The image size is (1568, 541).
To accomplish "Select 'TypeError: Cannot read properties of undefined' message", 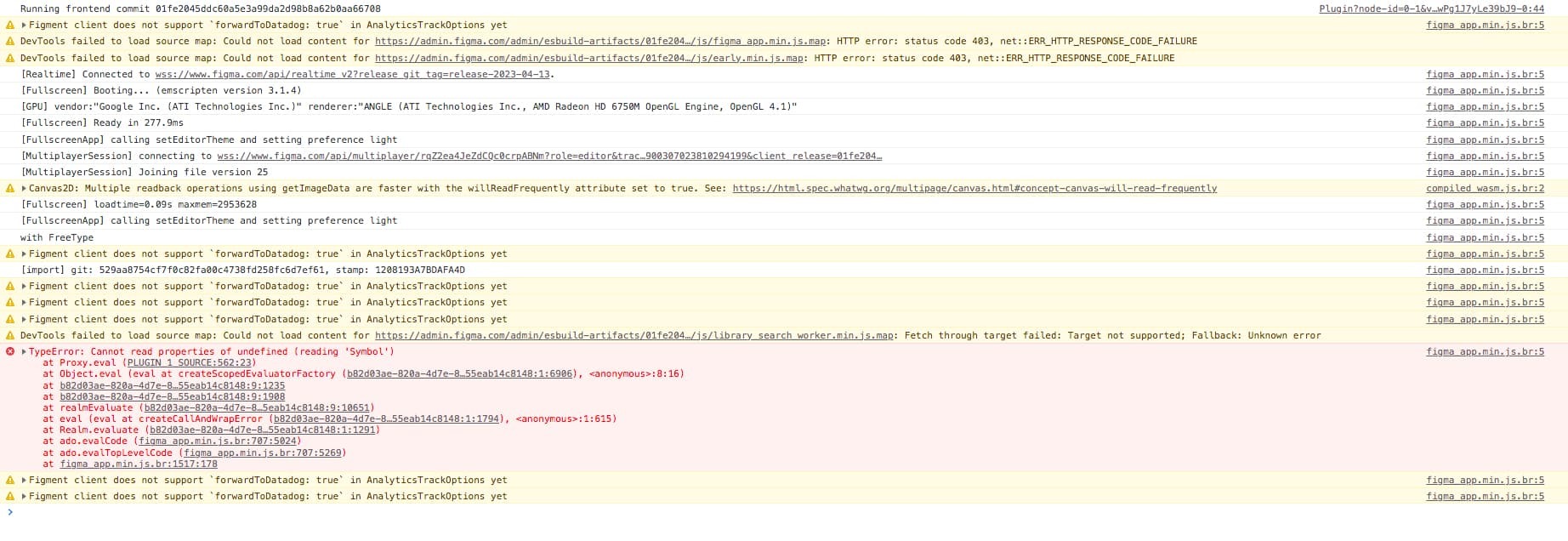I will [x=212, y=351].
